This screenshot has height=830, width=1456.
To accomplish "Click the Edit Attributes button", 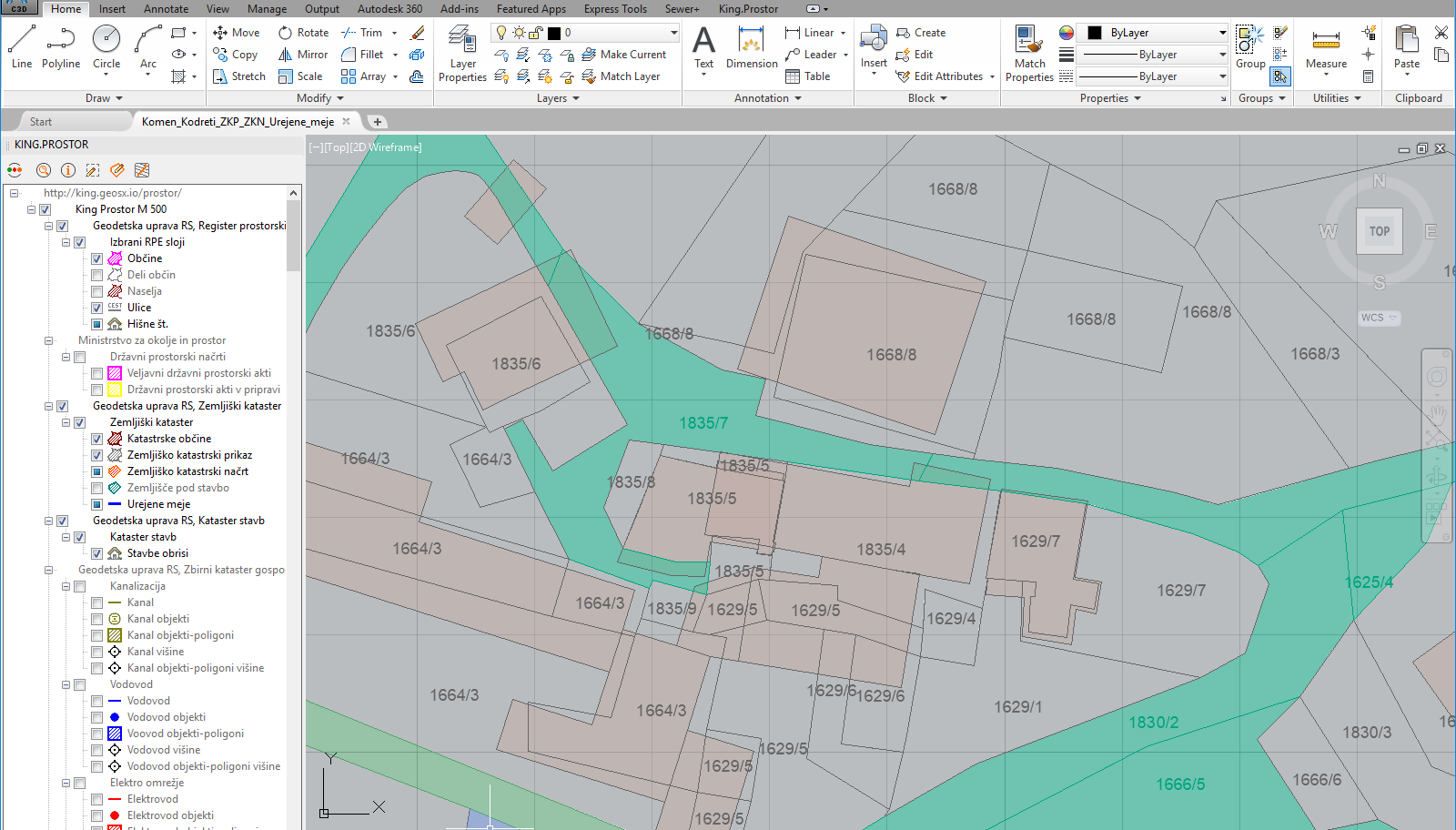I will click(x=946, y=76).
